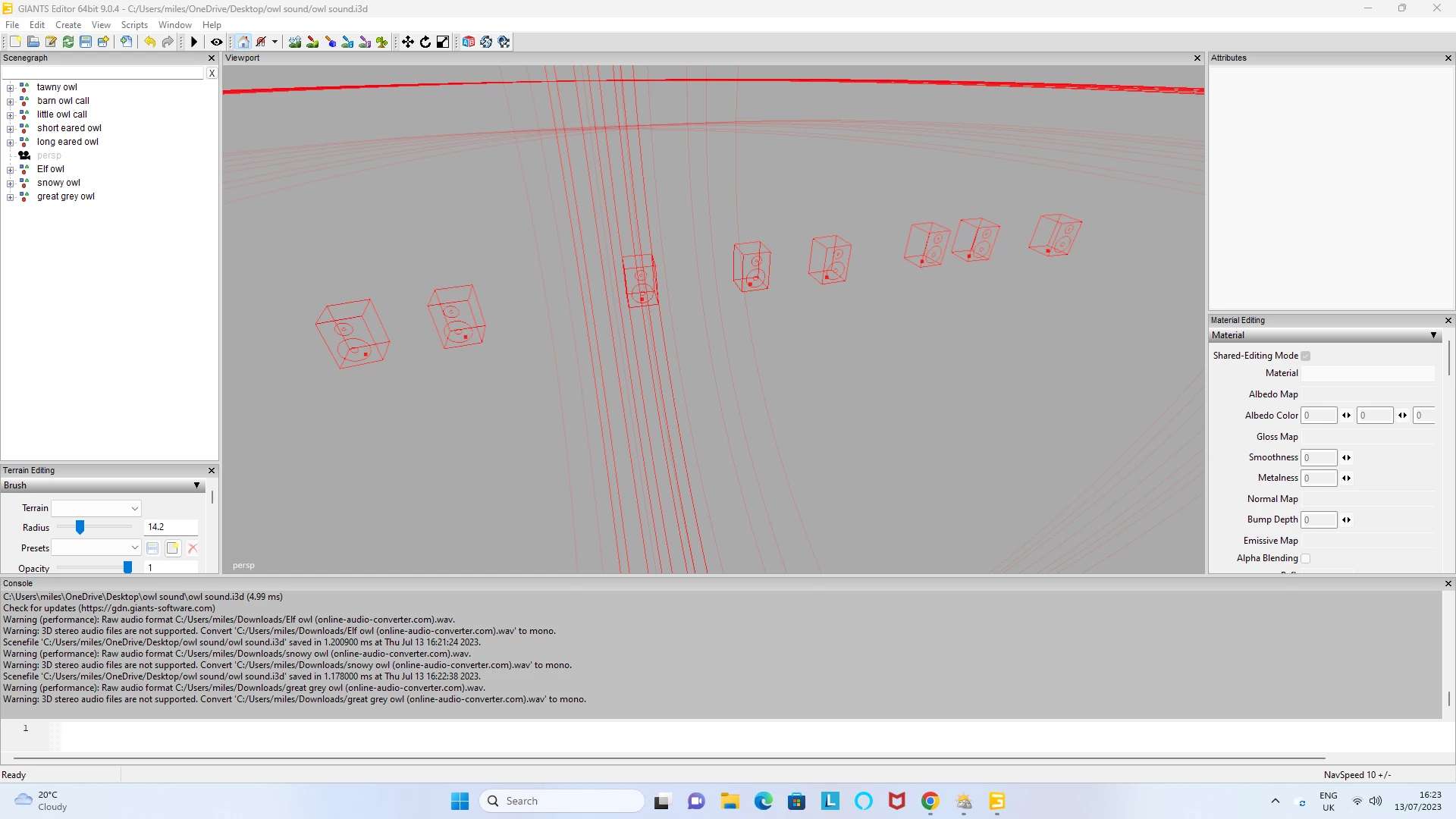This screenshot has width=1456, height=819.
Task: Select great grey owl in scenegraph
Action: click(x=66, y=196)
